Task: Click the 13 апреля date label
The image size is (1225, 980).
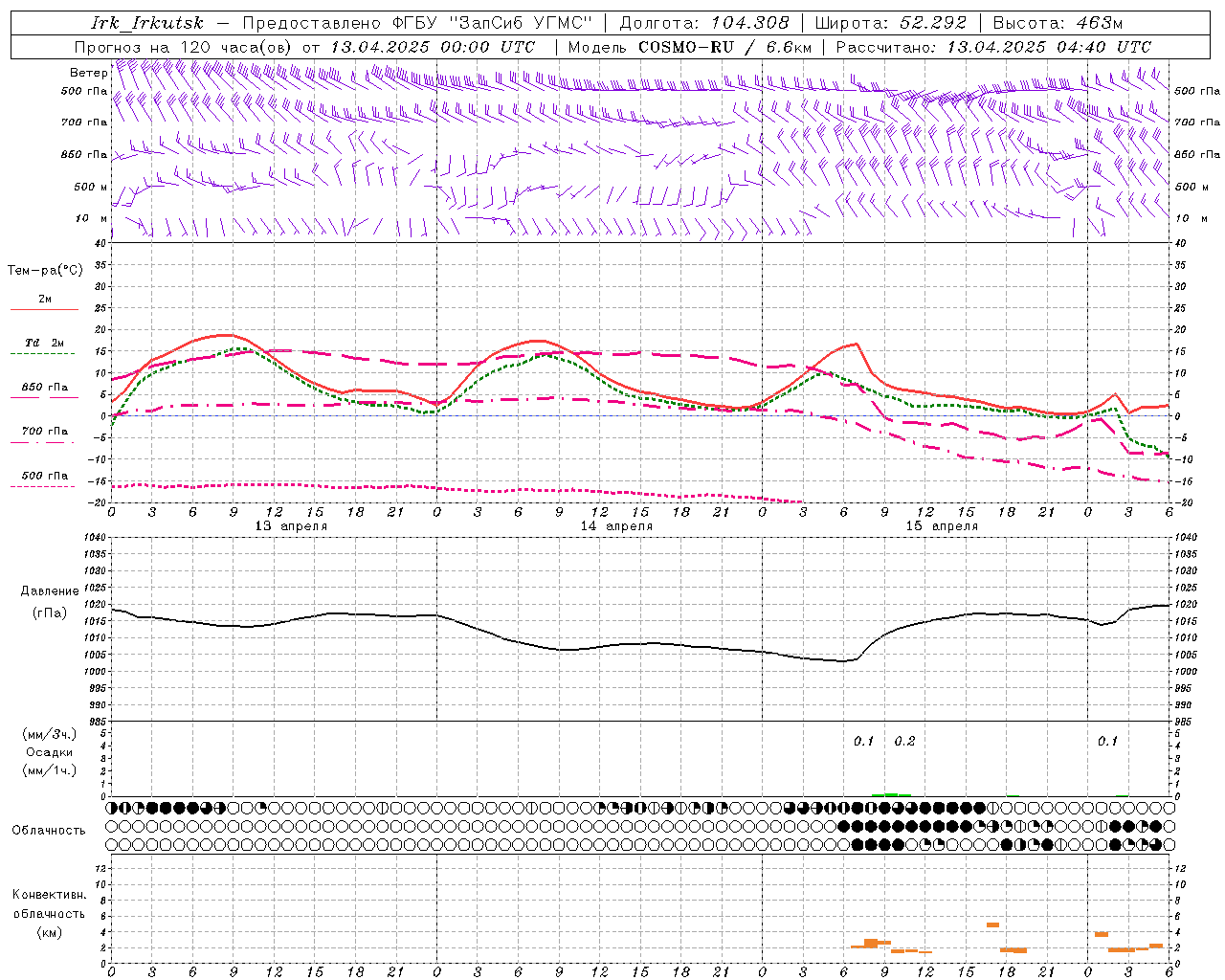Action: tap(291, 526)
